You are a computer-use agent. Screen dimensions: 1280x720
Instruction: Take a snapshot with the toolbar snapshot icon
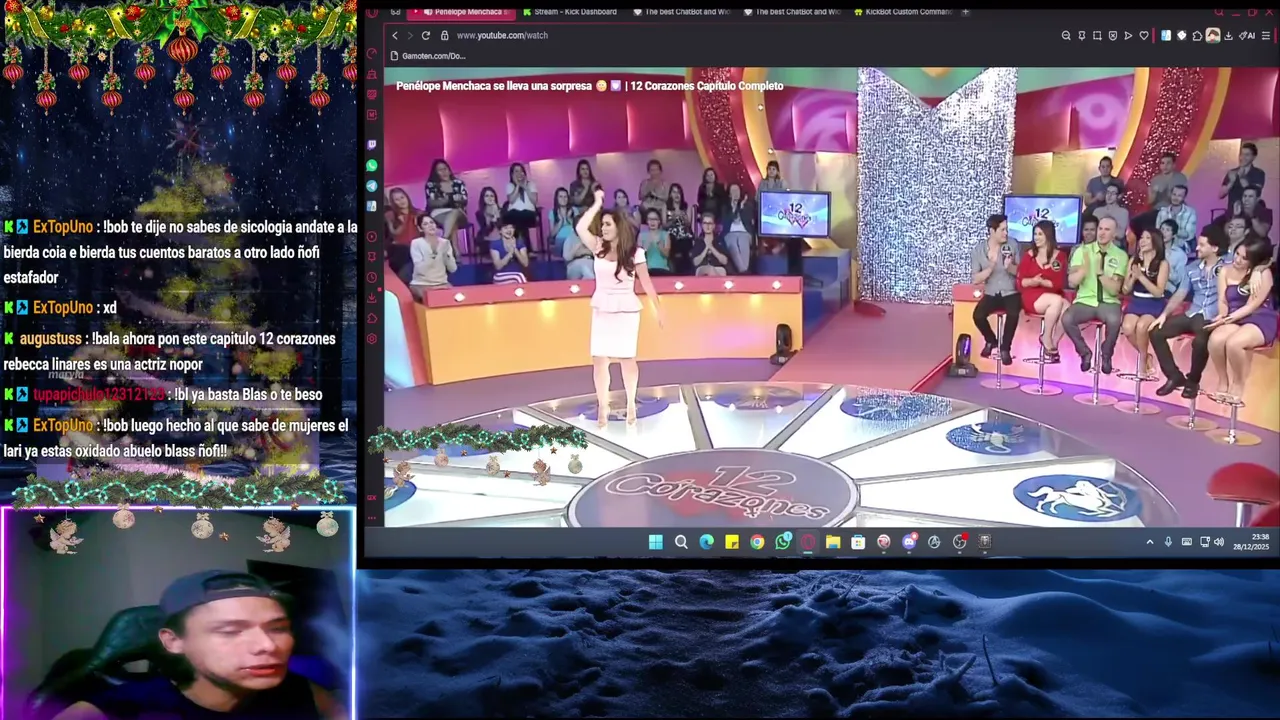click(1097, 35)
